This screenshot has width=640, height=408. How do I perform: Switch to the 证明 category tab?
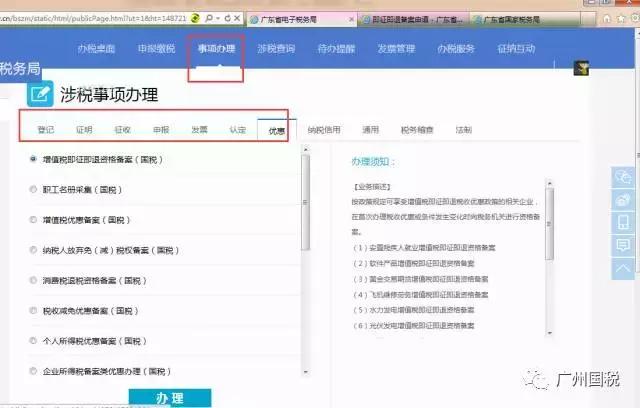pyautogui.click(x=84, y=130)
